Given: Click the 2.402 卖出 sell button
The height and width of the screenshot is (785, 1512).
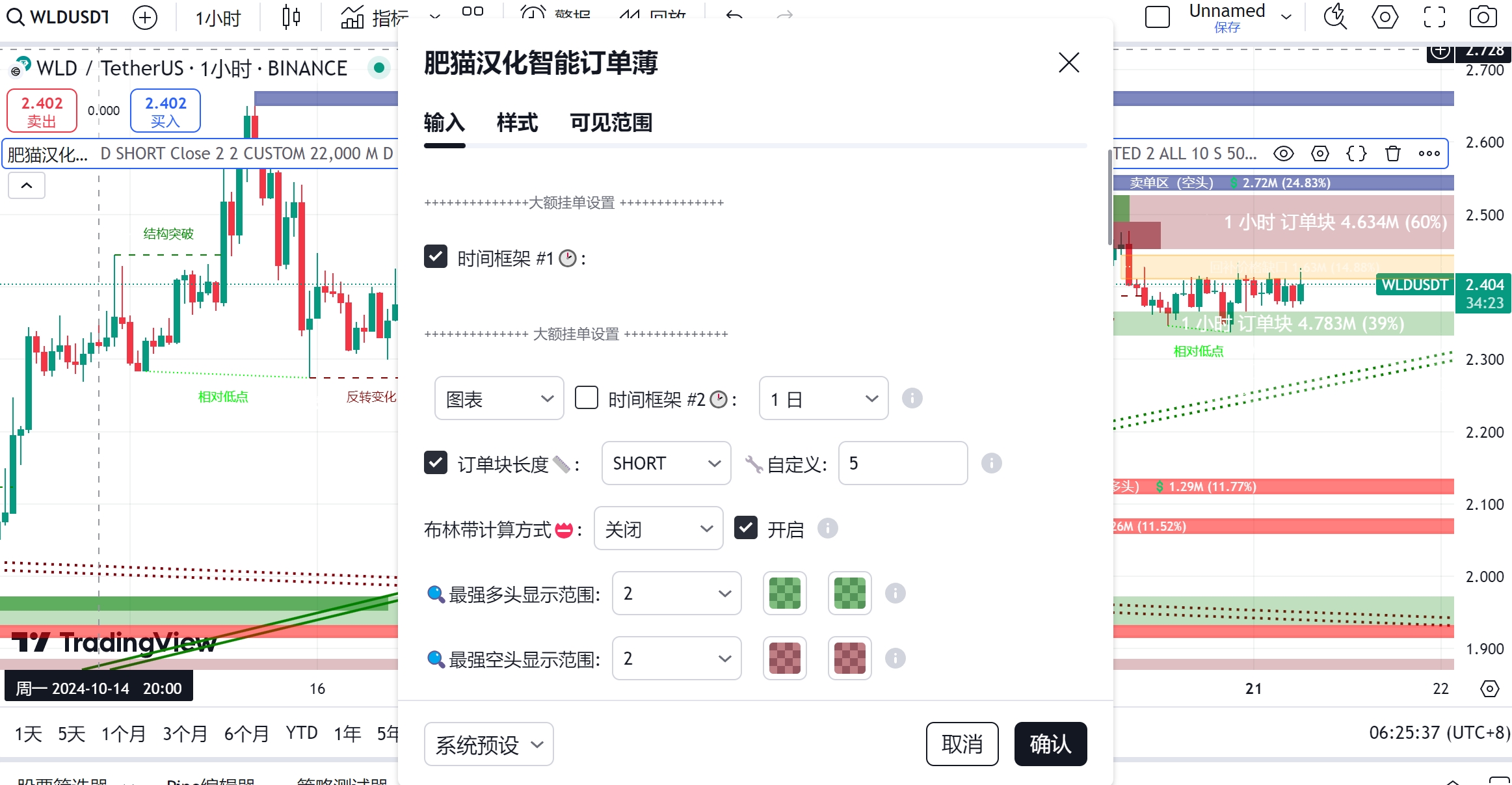Looking at the screenshot, I should (x=42, y=111).
